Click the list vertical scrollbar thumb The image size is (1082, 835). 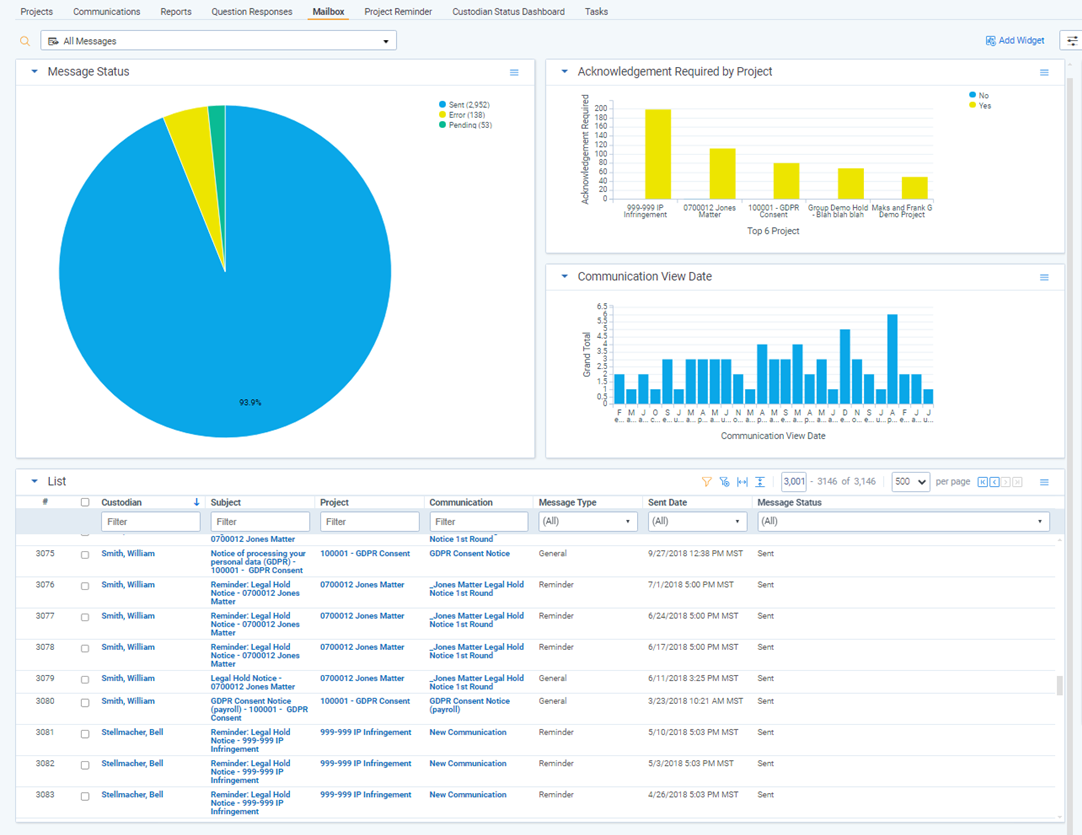click(x=1060, y=685)
